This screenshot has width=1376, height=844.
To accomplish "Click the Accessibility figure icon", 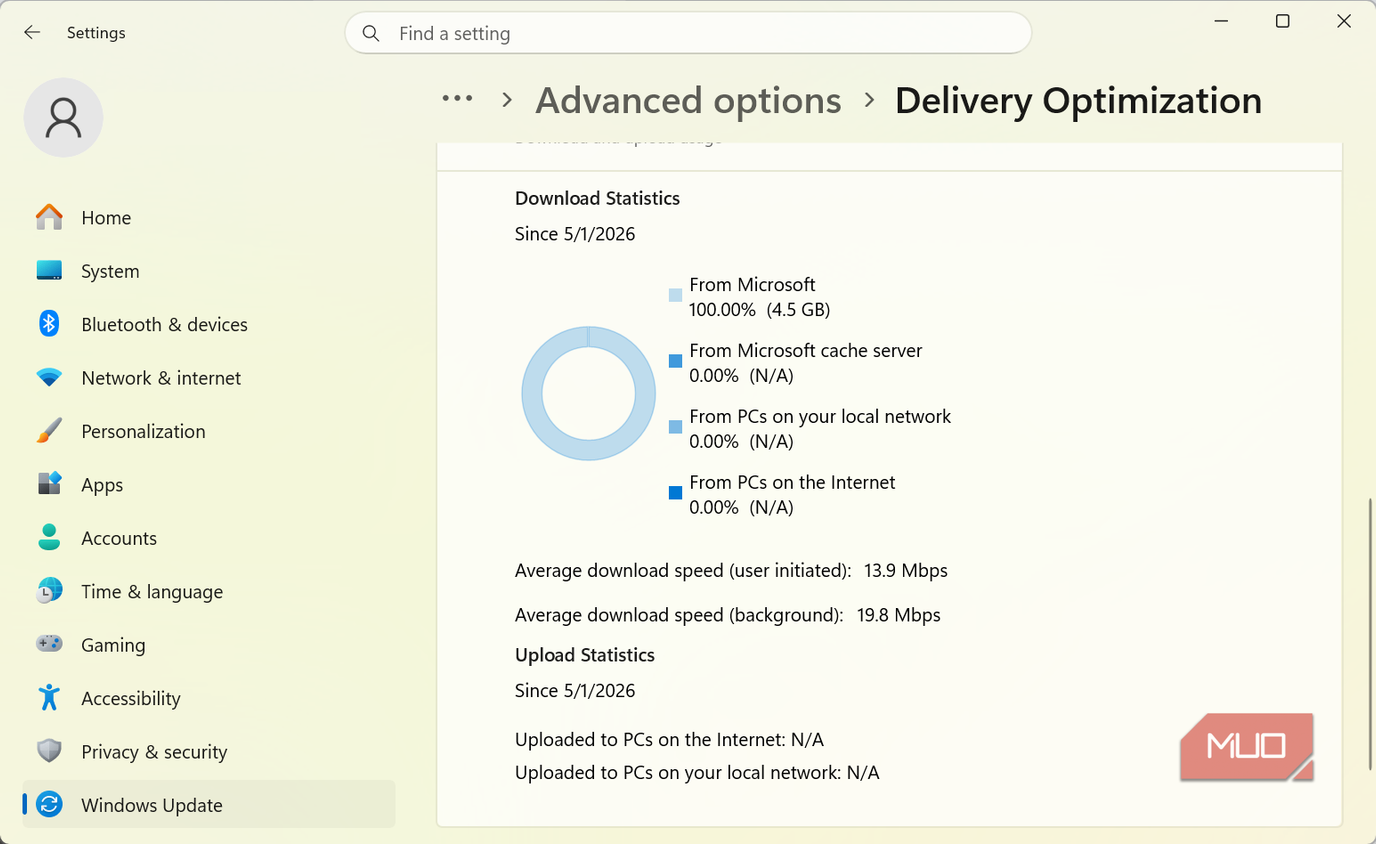I will pyautogui.click(x=49, y=698).
